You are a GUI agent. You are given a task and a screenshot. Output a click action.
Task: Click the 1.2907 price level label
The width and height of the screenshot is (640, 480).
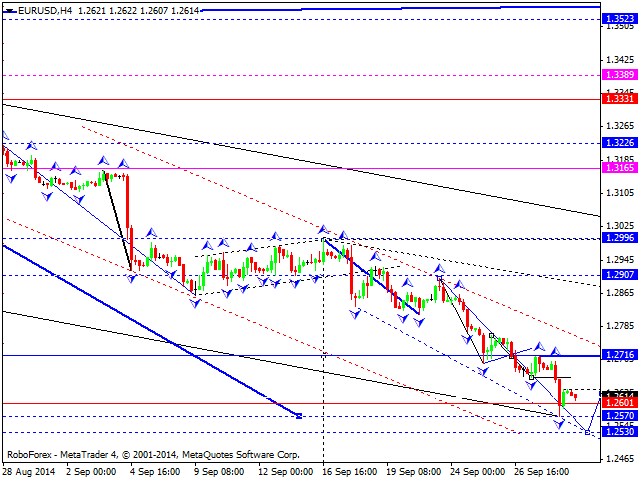616,275
